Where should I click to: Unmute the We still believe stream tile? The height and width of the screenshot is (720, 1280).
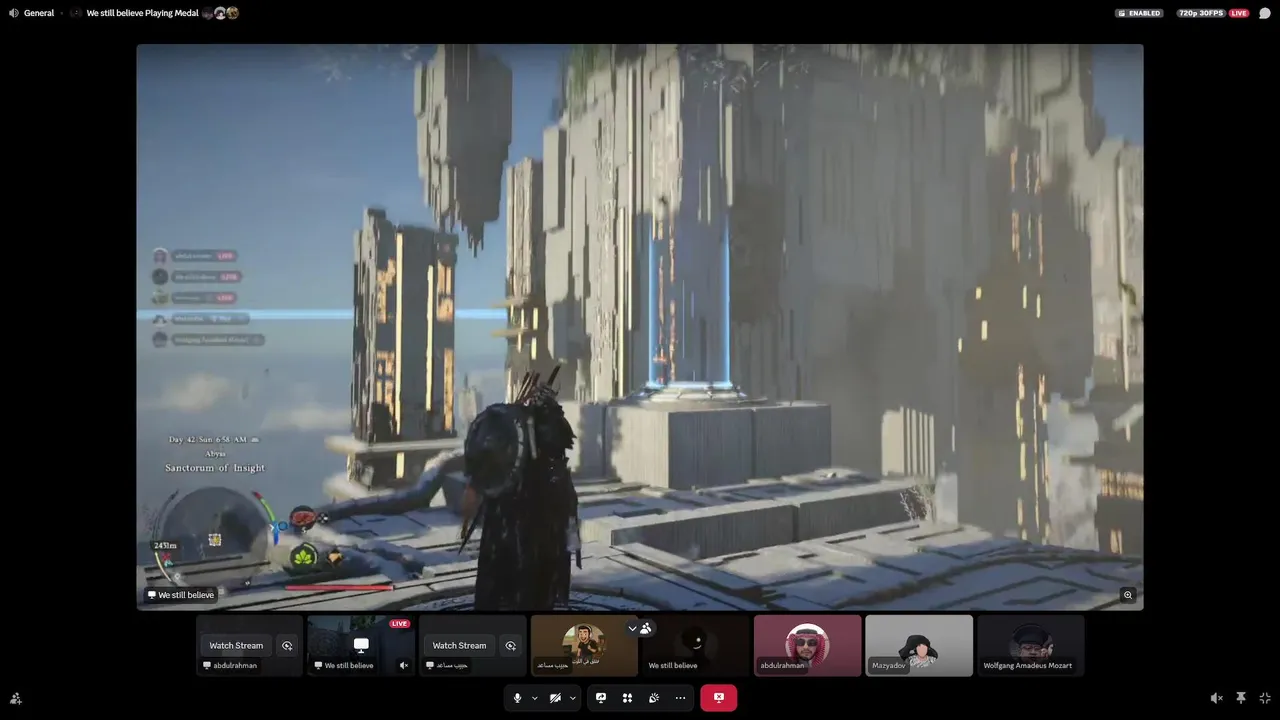(x=404, y=665)
